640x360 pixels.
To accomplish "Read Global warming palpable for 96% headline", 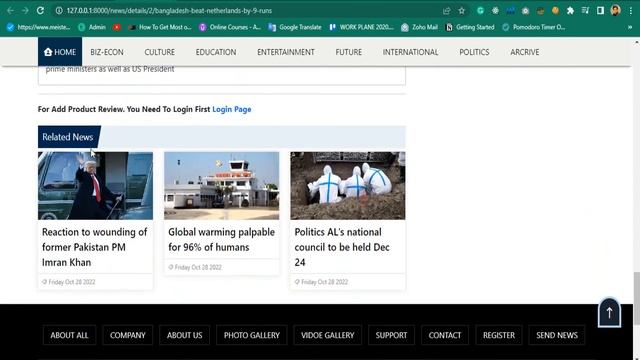I will click(x=222, y=240).
